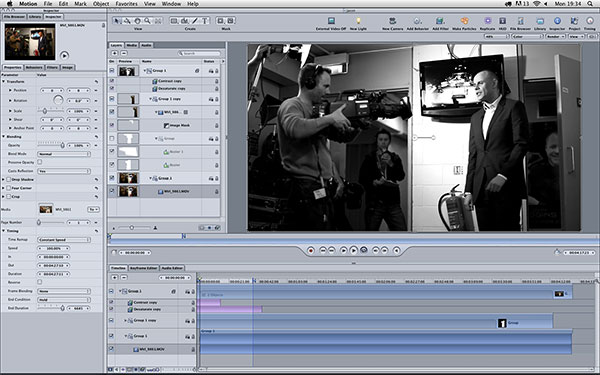Select the arrow Select/Transform tool
Viewport: 600px width, 375px height.
(x=117, y=21)
